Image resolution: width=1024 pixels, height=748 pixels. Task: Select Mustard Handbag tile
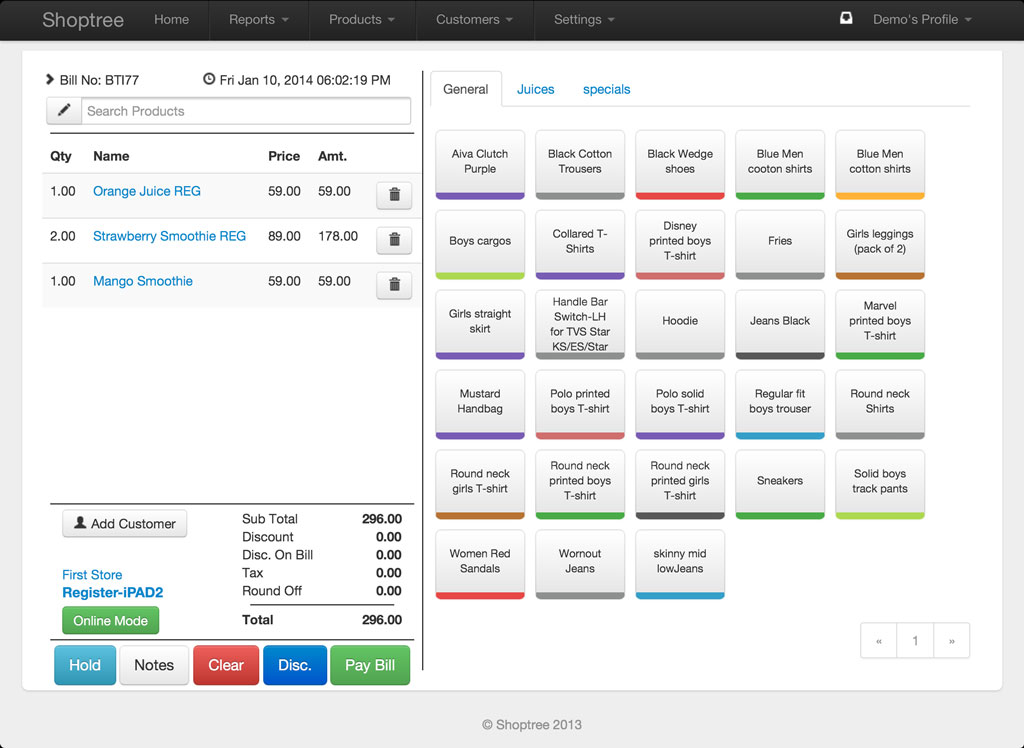coord(480,404)
